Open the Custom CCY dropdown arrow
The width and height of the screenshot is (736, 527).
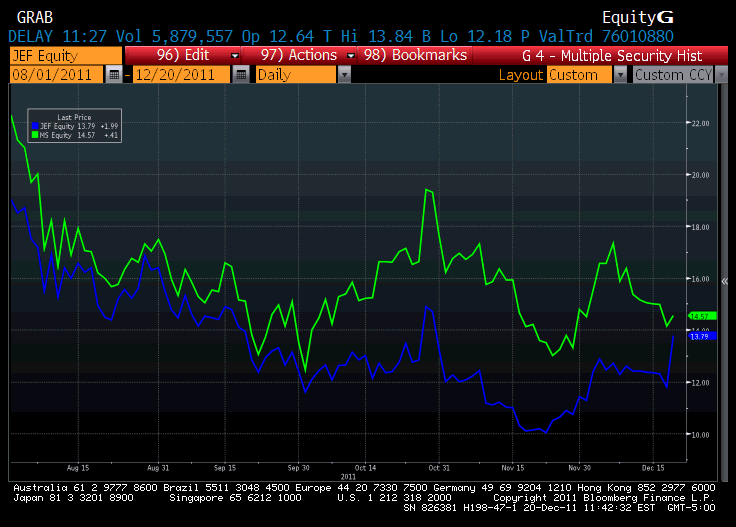[721, 75]
